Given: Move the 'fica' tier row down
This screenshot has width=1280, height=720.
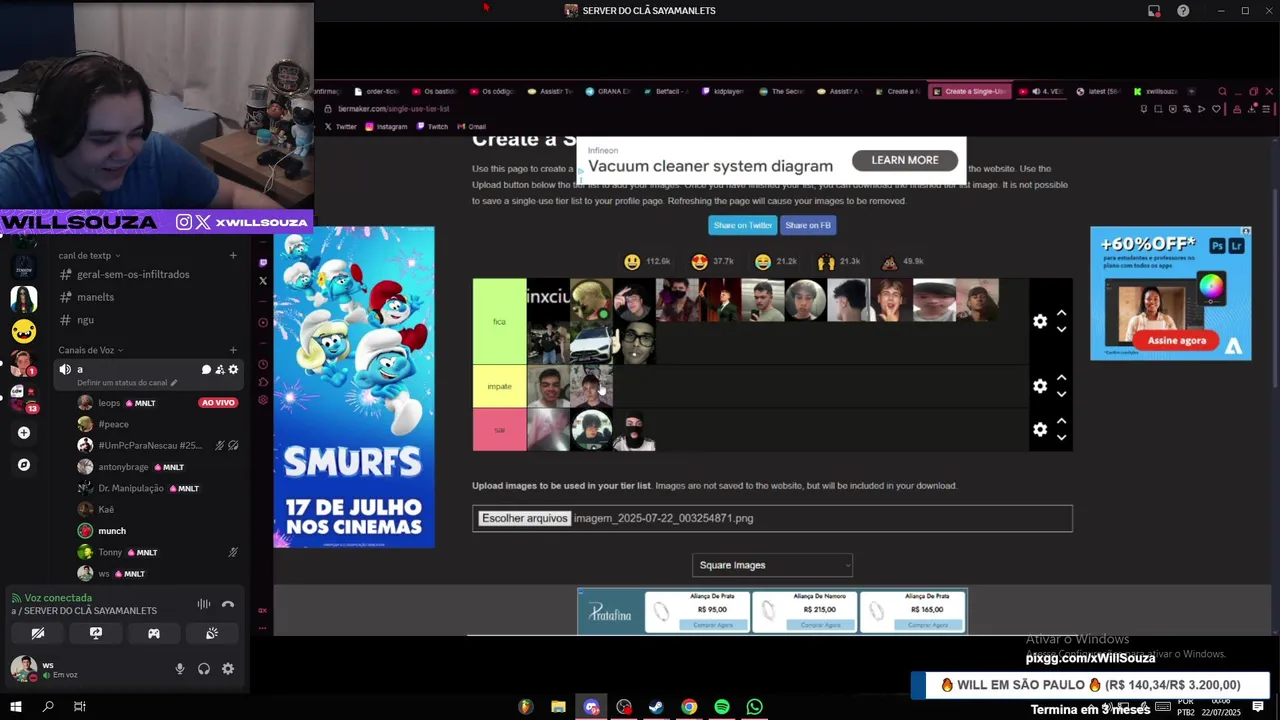Looking at the screenshot, I should pos(1062,329).
